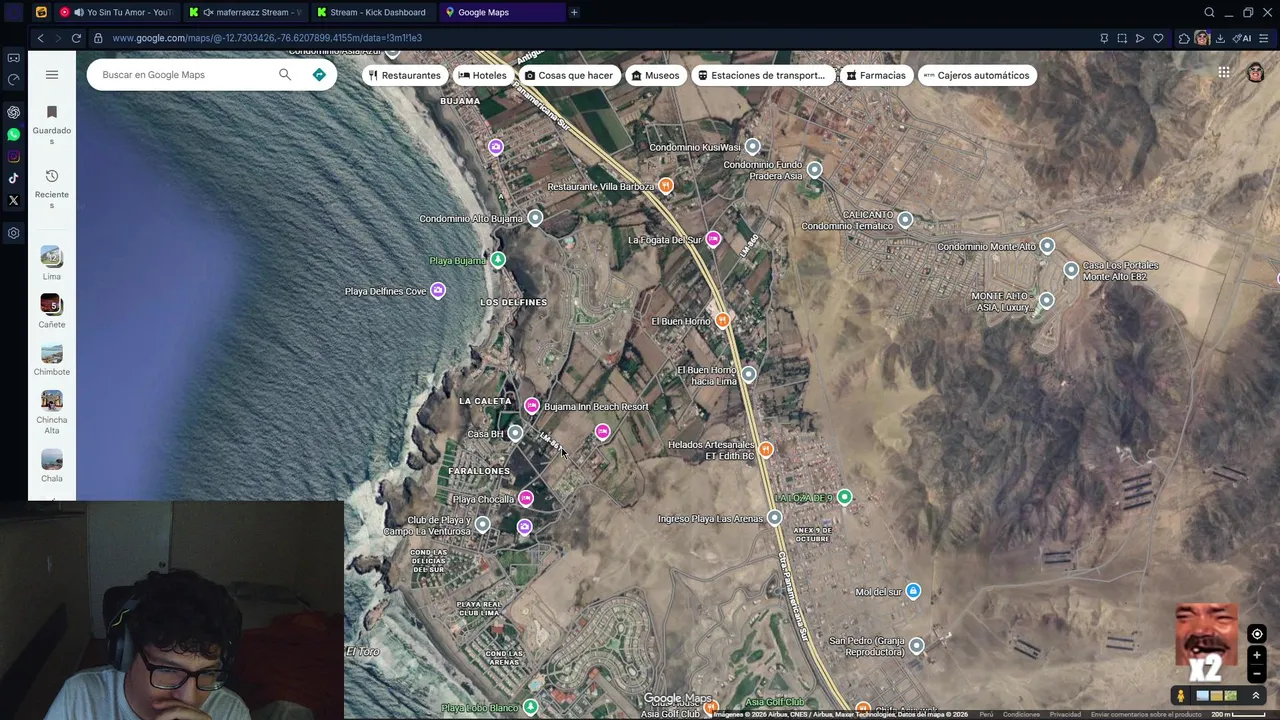Click the Playa Chocalla pink pin
Viewport: 1280px width, 720px height.
(526, 499)
